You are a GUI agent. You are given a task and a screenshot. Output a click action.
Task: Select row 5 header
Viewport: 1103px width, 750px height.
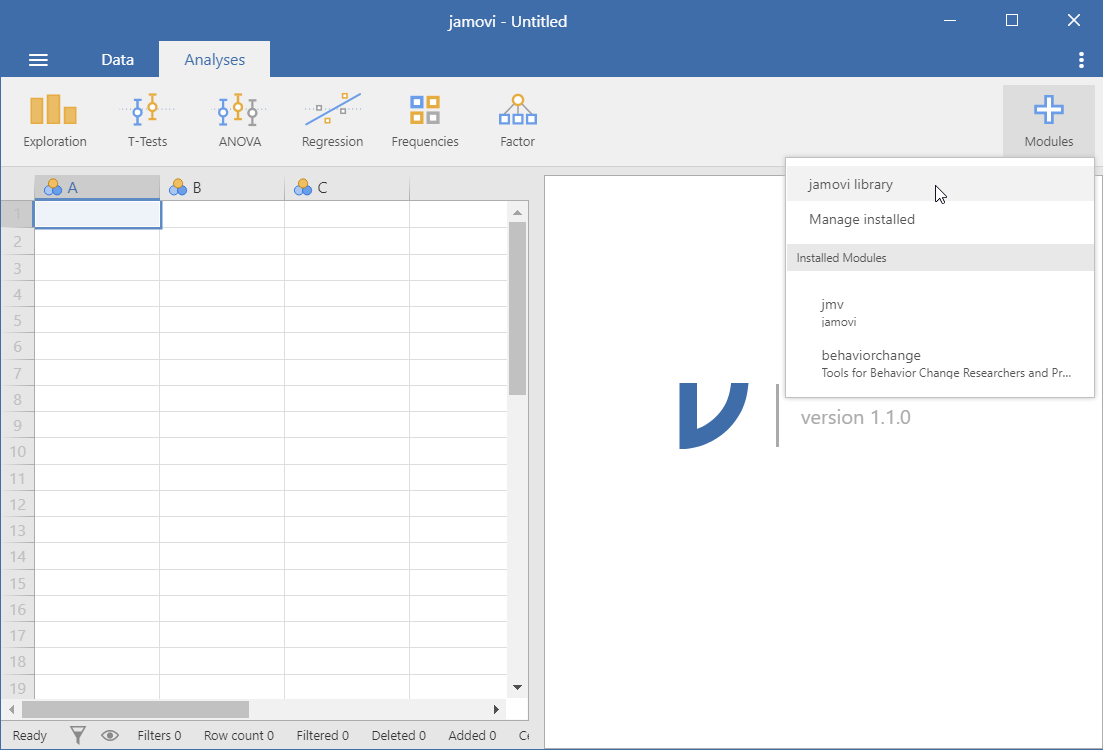click(x=18, y=320)
